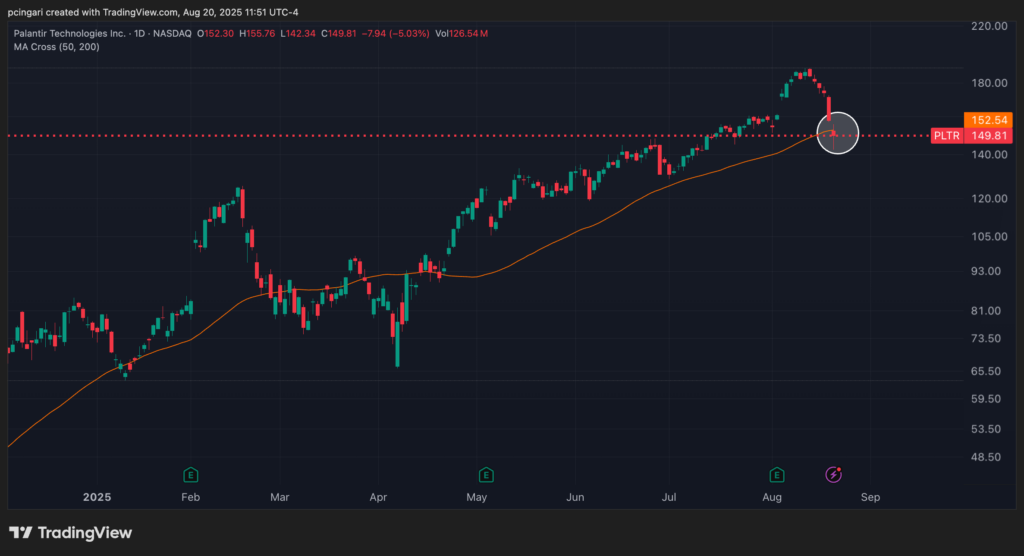Click the PLTR price label tag
Screen dimensions: 1024x556
(x=946, y=136)
